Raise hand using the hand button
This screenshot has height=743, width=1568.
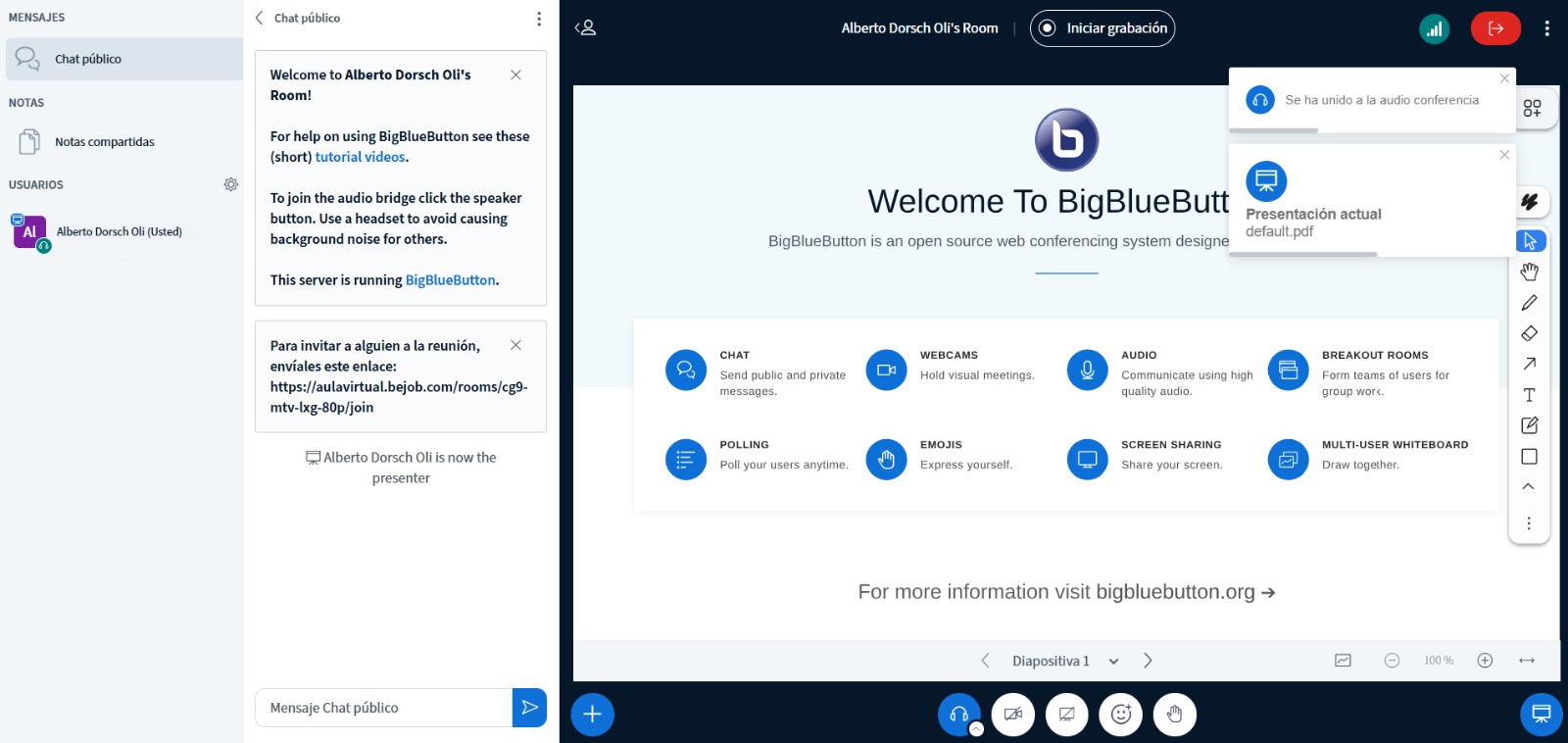(1175, 715)
